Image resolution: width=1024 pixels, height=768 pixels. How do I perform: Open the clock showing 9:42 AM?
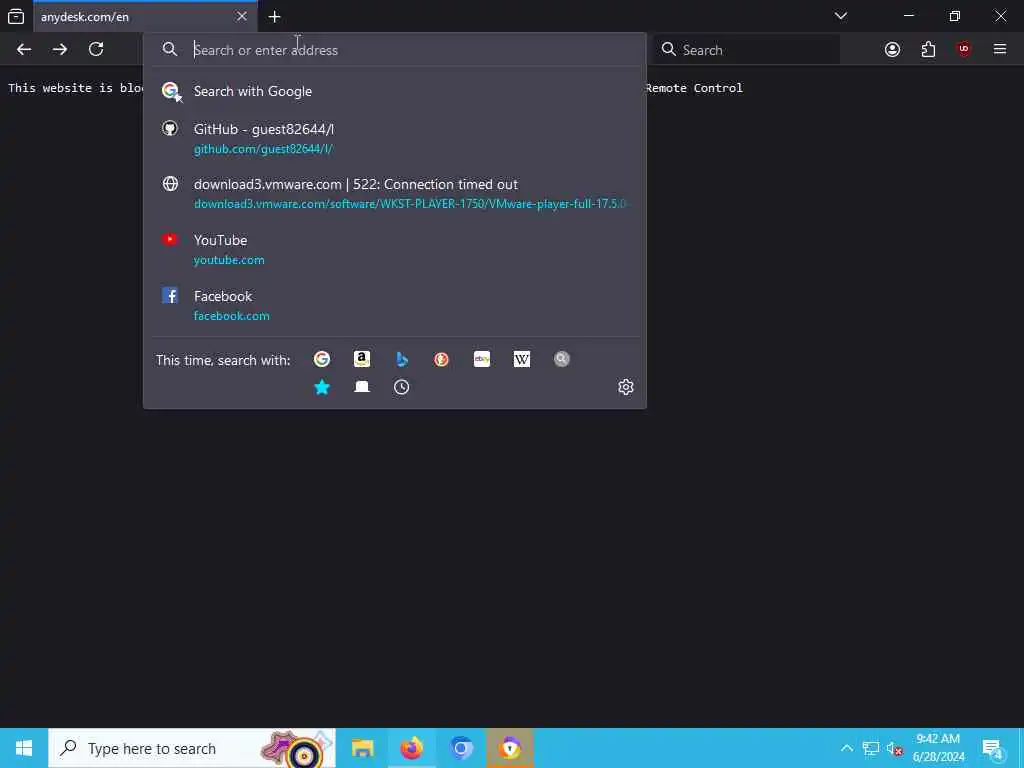coord(938,748)
